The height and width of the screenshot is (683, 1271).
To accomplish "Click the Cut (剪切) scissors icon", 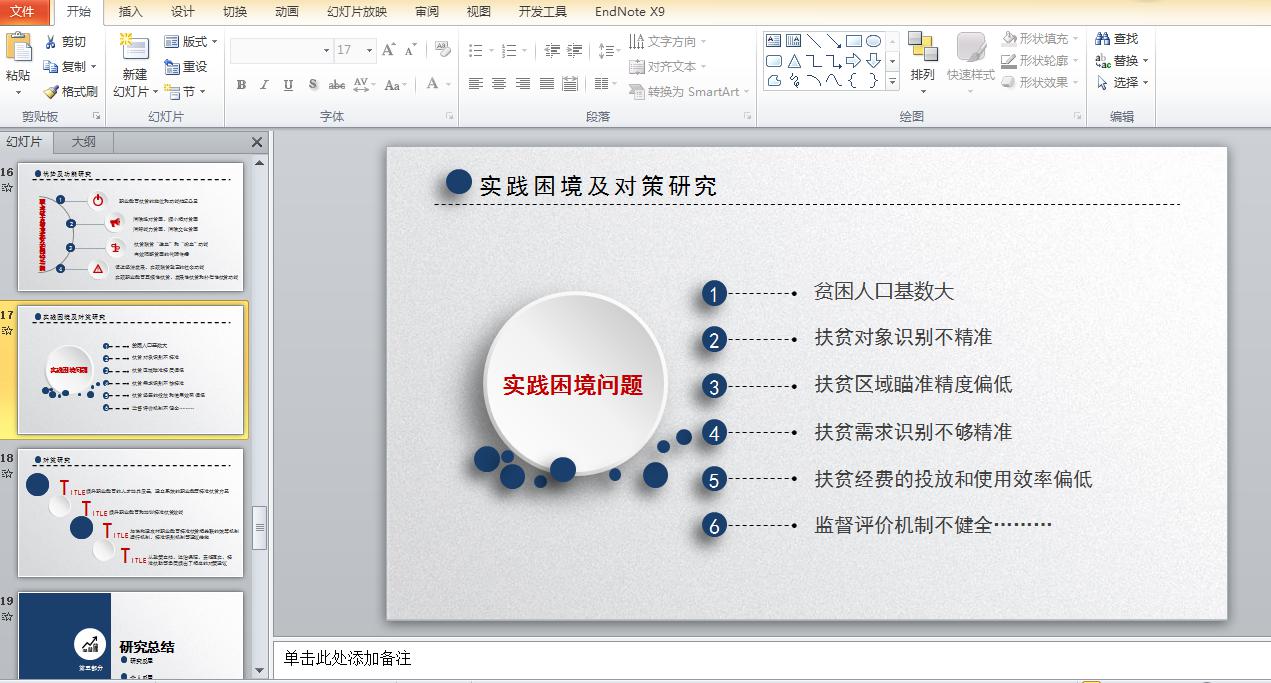I will [x=51, y=42].
